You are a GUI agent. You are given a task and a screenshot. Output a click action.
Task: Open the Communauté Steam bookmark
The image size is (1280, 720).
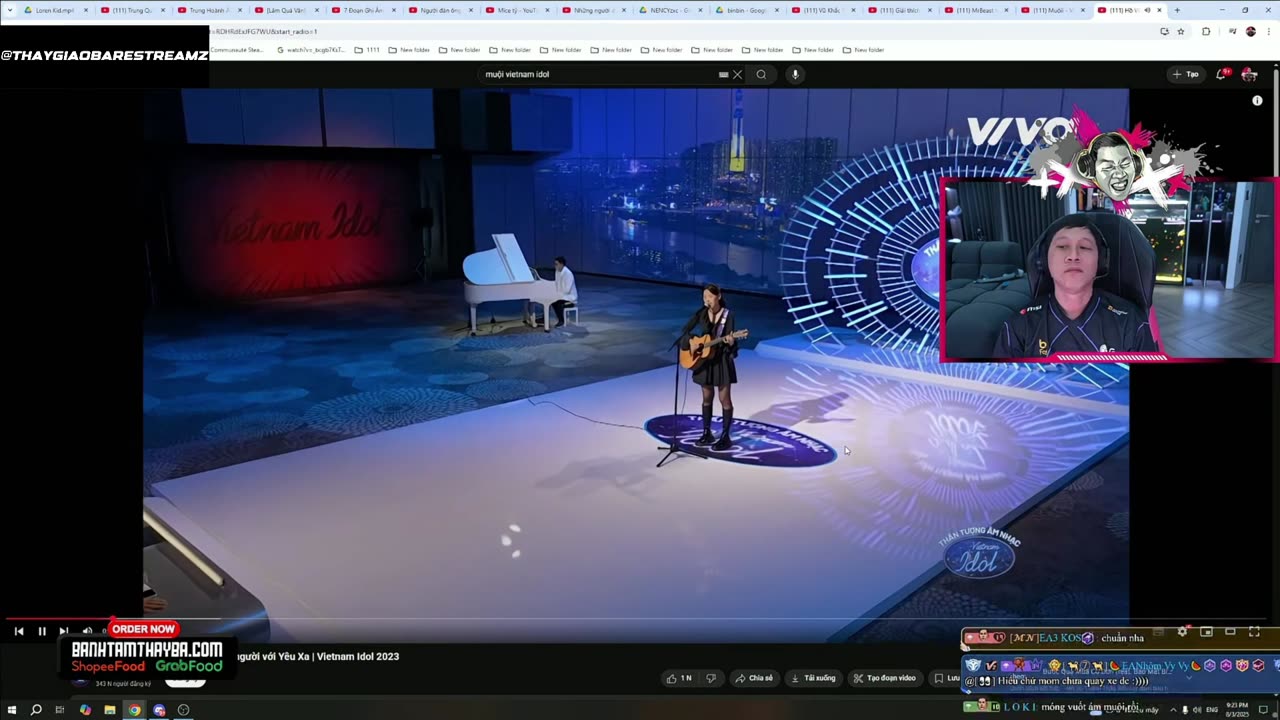pyautogui.click(x=236, y=49)
